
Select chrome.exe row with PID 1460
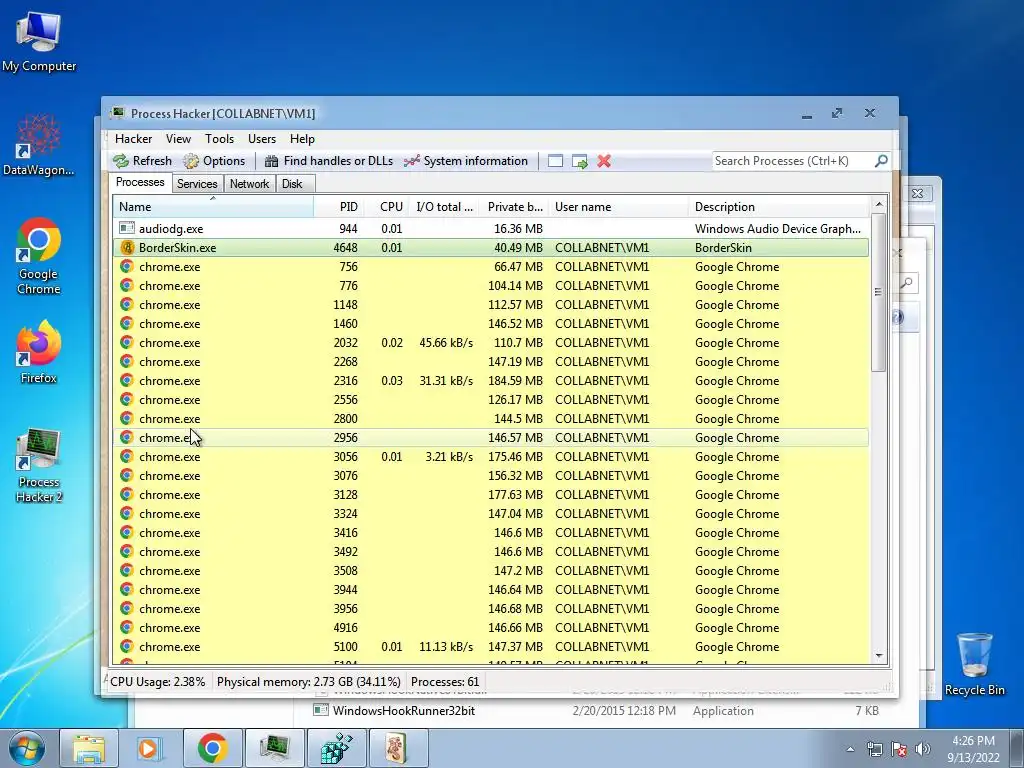point(491,323)
